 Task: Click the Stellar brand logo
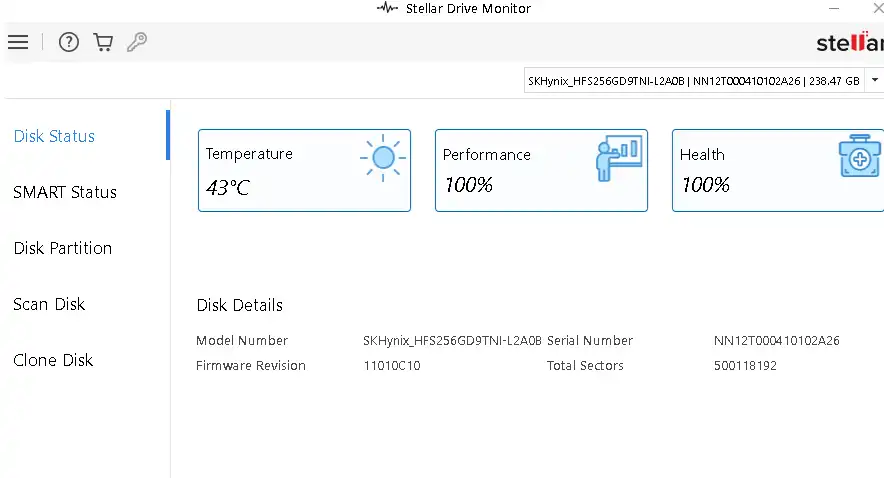tap(849, 42)
